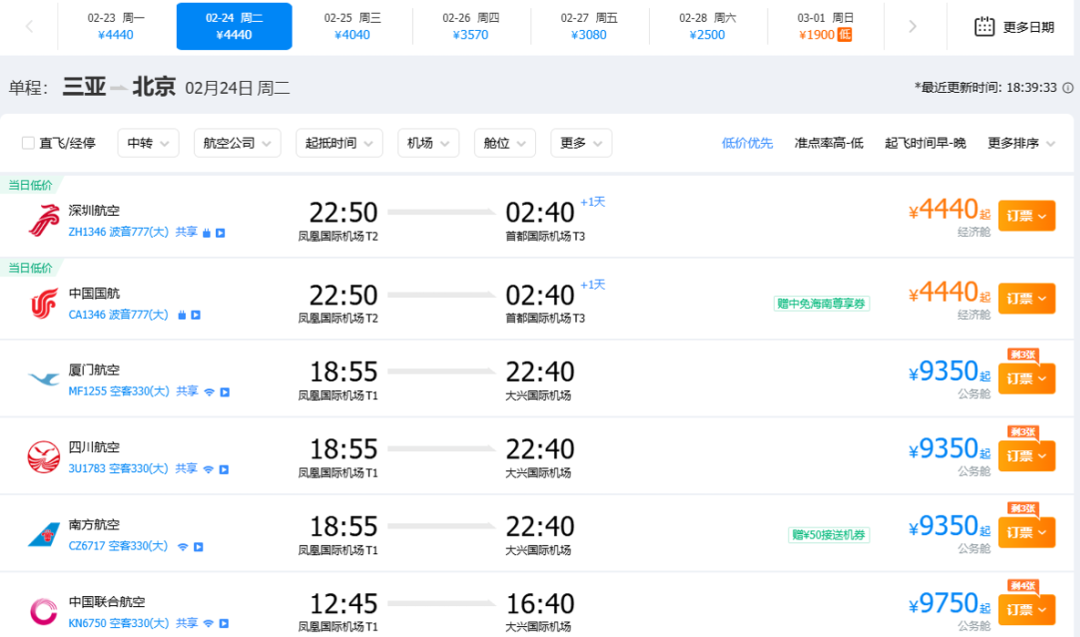Select the 02-25 周三 date tab
1080x637 pixels.
352,26
